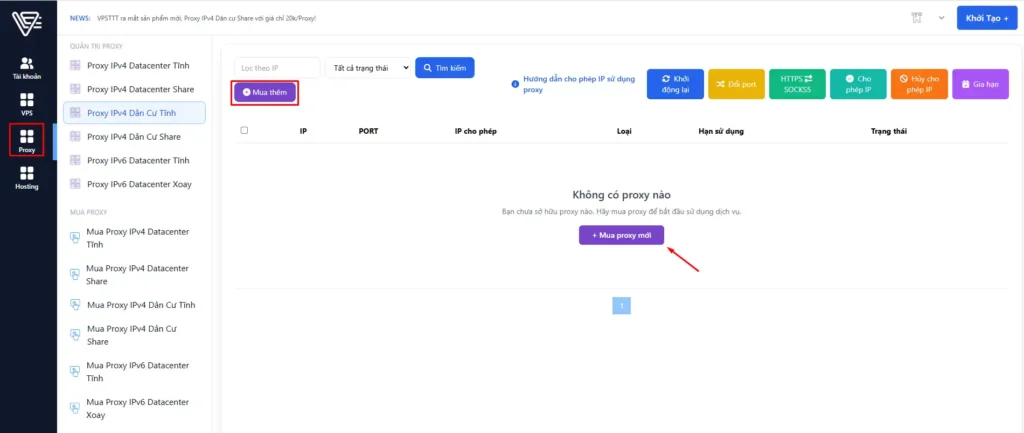Click the Khởi Tạo + button

[x=987, y=18]
